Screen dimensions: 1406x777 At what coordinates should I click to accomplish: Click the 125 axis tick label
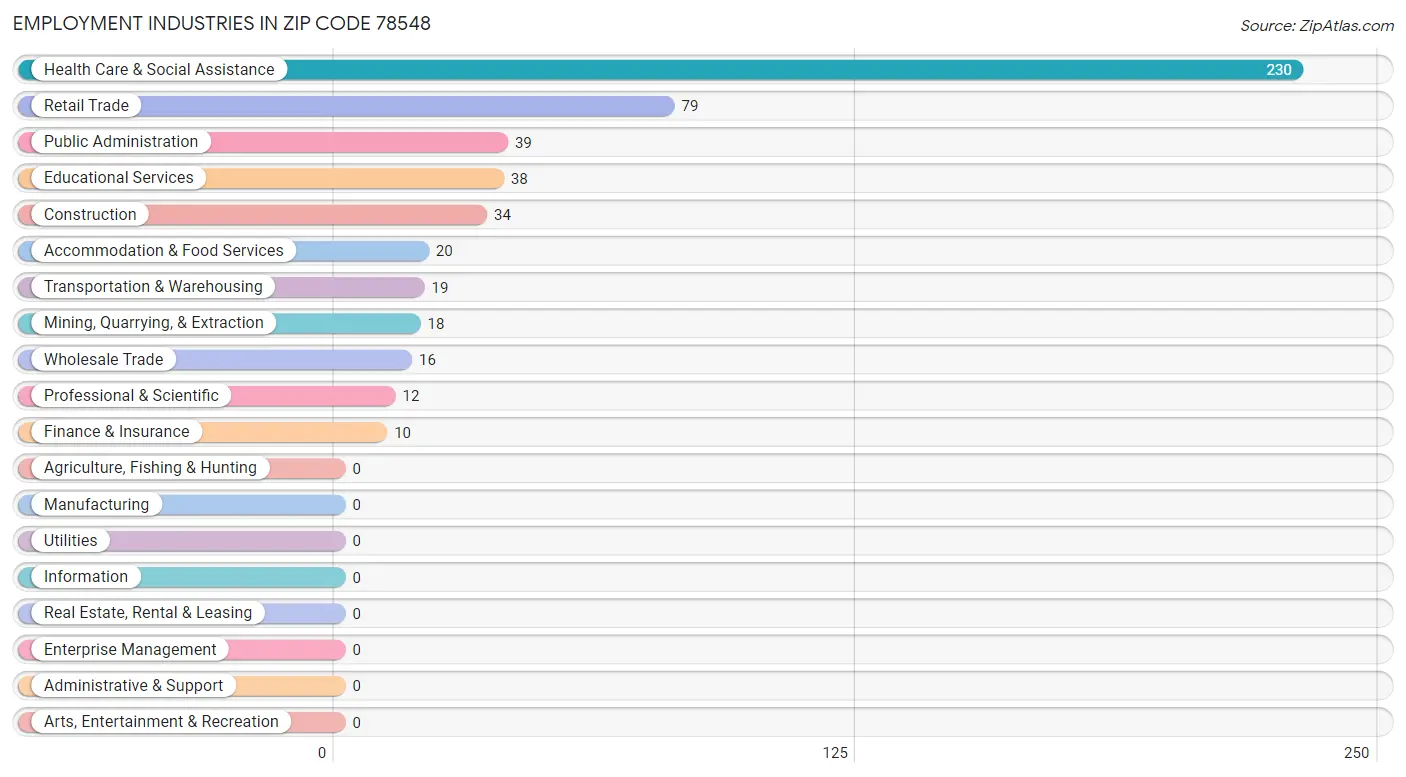[835, 753]
